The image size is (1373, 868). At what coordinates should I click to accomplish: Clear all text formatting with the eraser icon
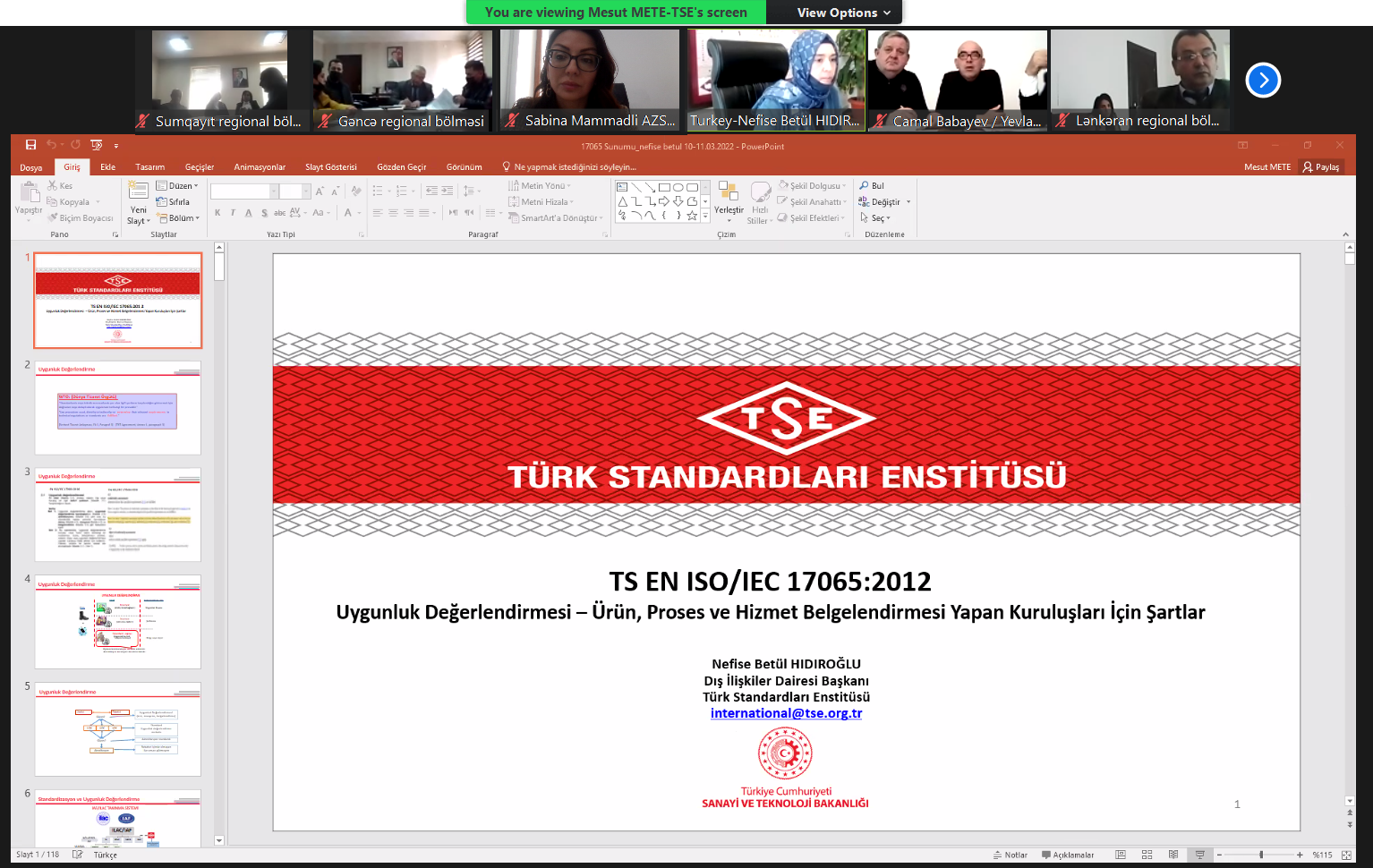coord(356,191)
